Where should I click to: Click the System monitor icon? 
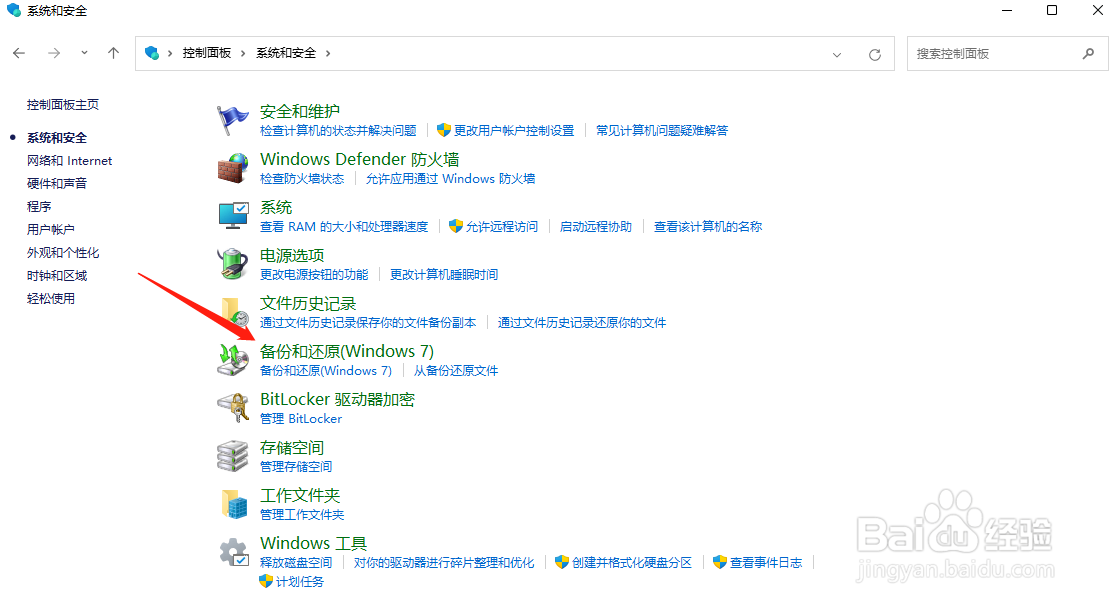pyautogui.click(x=233, y=215)
